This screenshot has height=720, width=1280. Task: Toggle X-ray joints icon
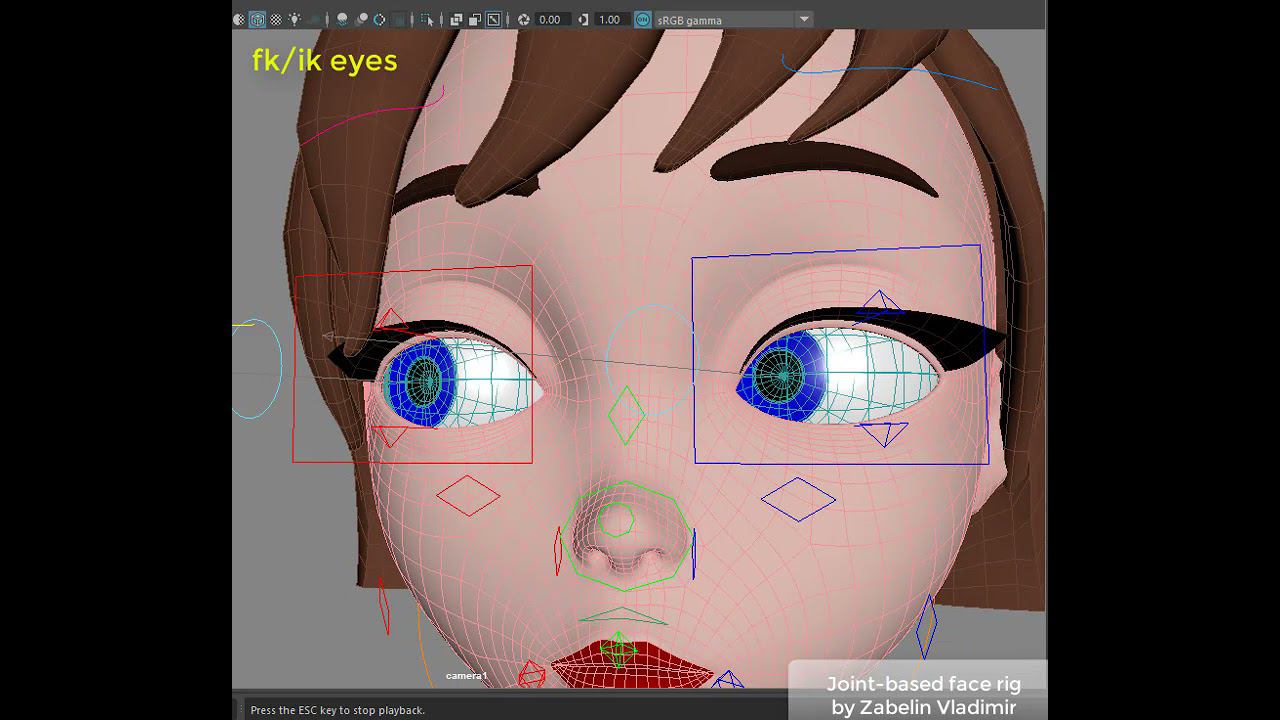click(493, 19)
